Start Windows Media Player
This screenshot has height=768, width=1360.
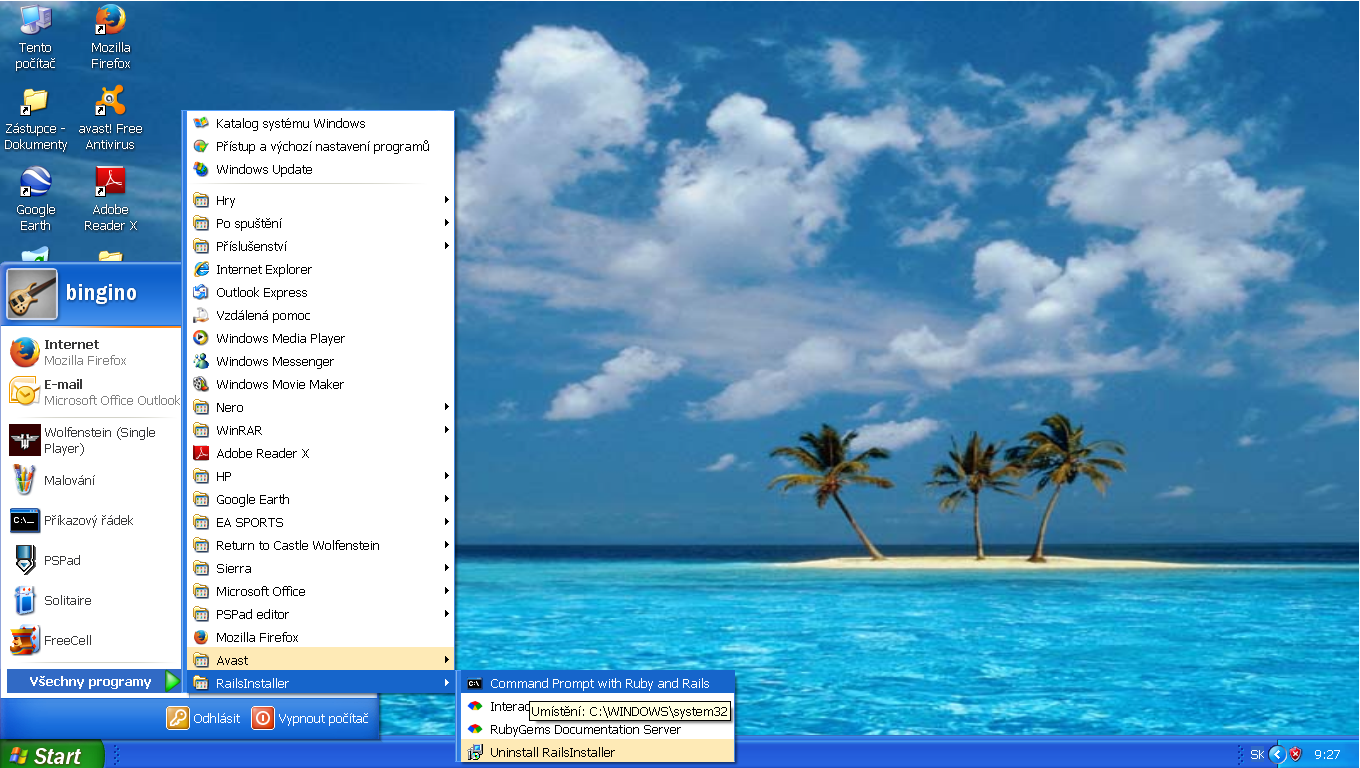tap(321, 338)
